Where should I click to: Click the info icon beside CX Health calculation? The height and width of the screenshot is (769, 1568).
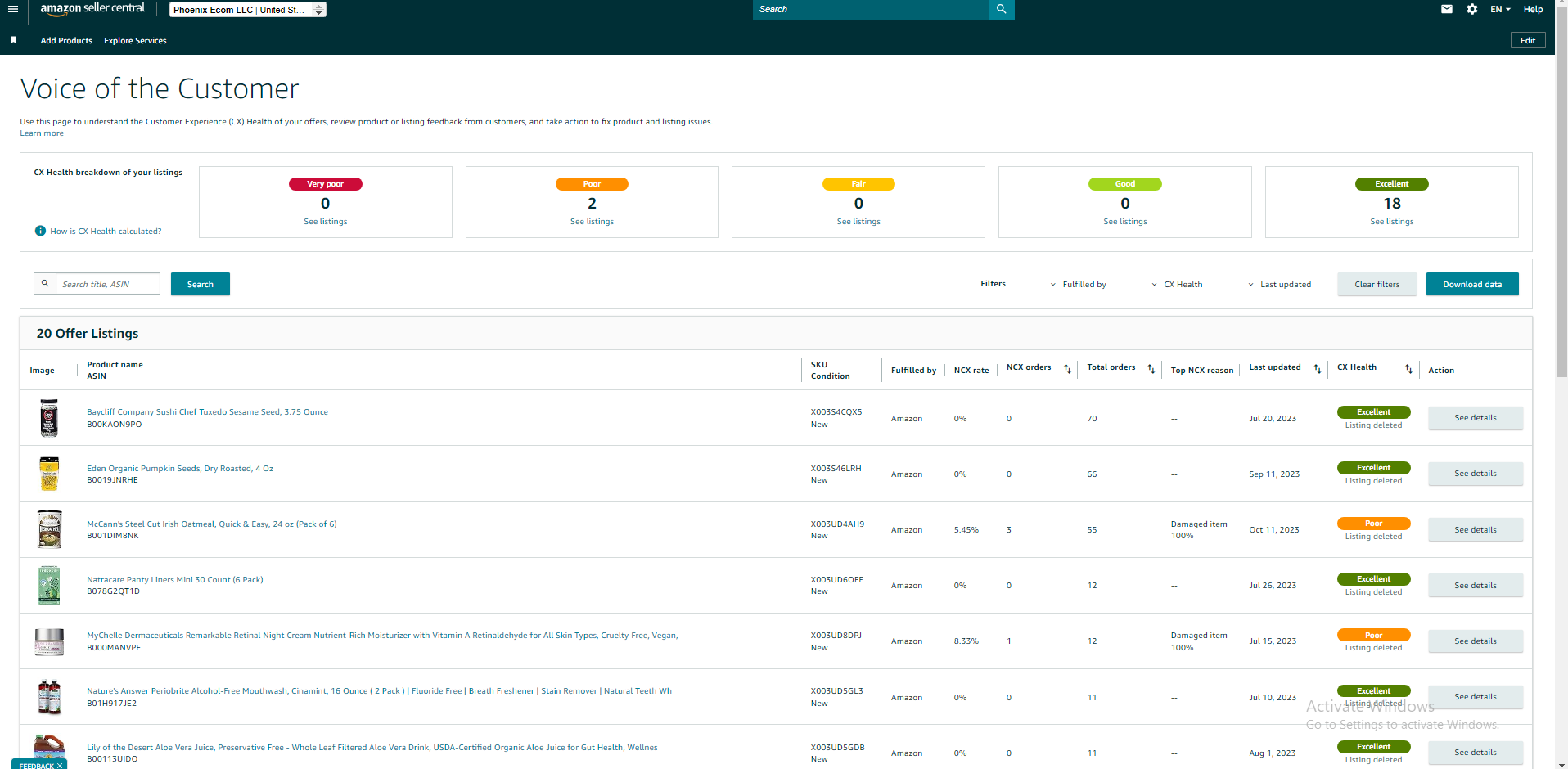(x=40, y=231)
